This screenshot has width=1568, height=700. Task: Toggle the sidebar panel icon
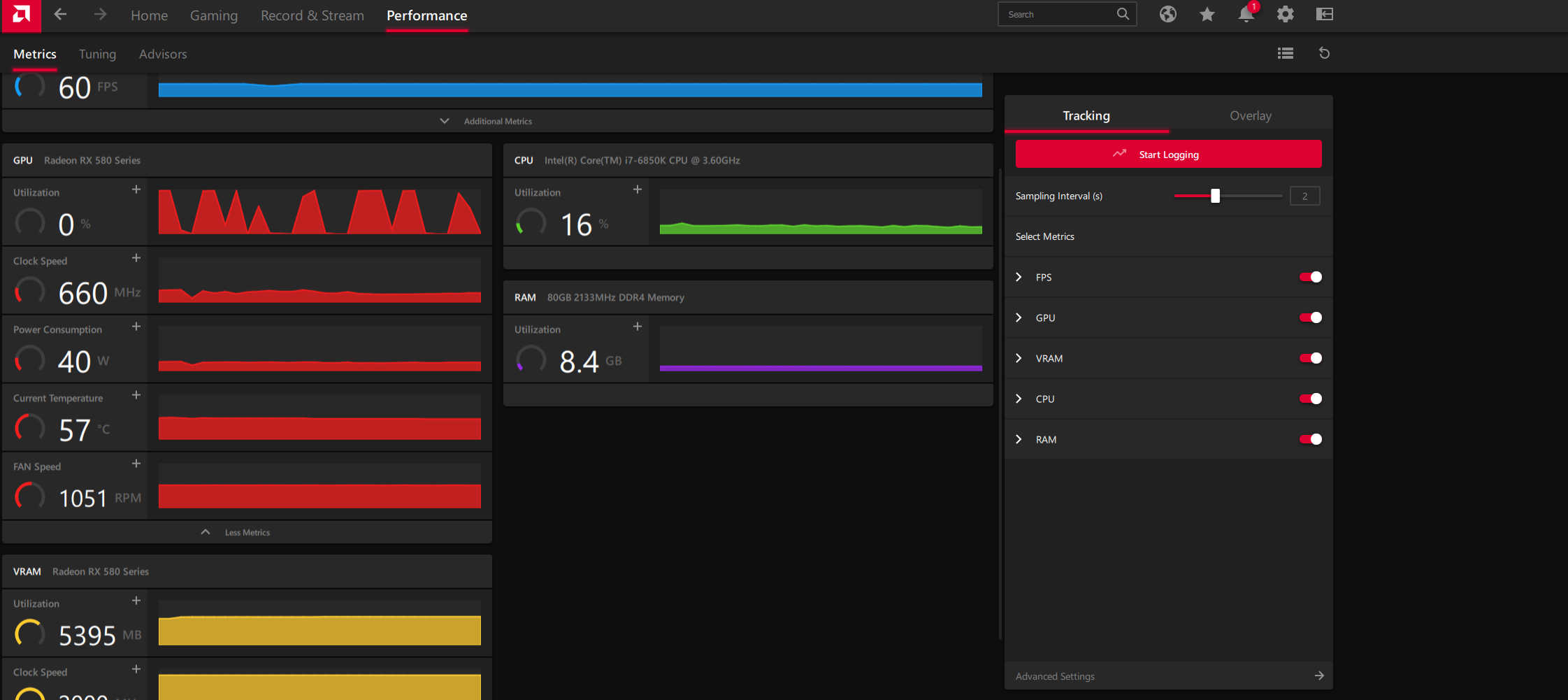(x=1325, y=14)
